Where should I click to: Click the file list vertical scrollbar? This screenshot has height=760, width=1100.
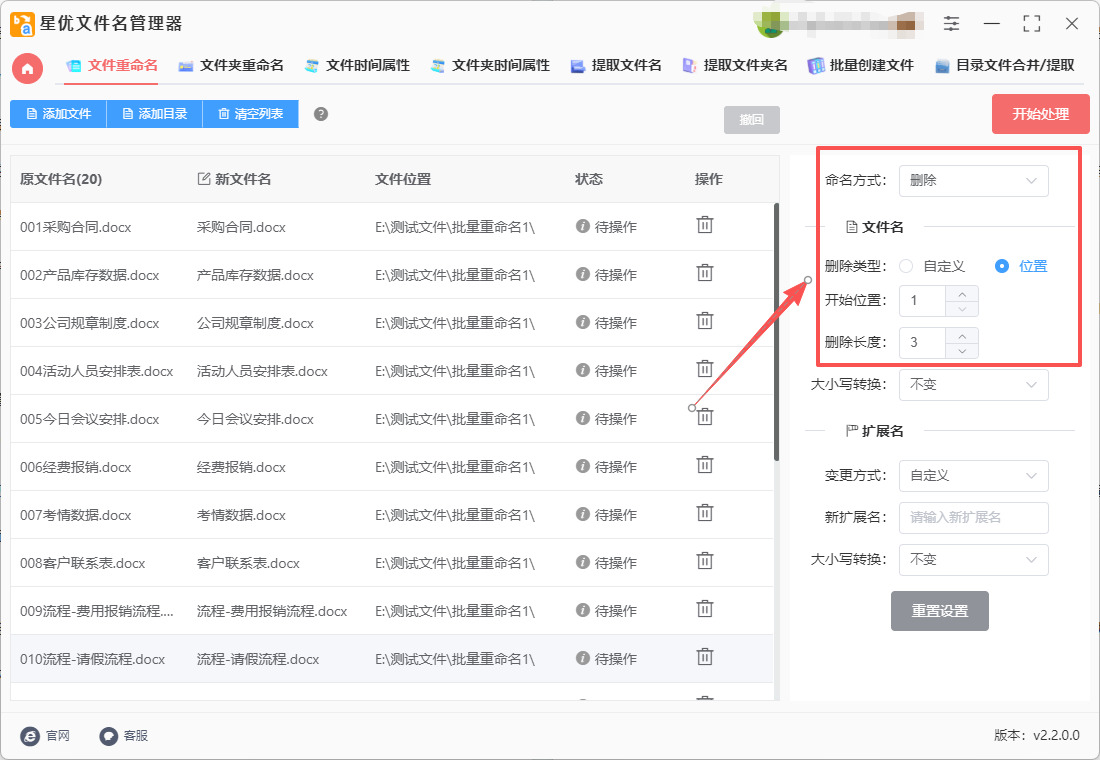click(776, 332)
